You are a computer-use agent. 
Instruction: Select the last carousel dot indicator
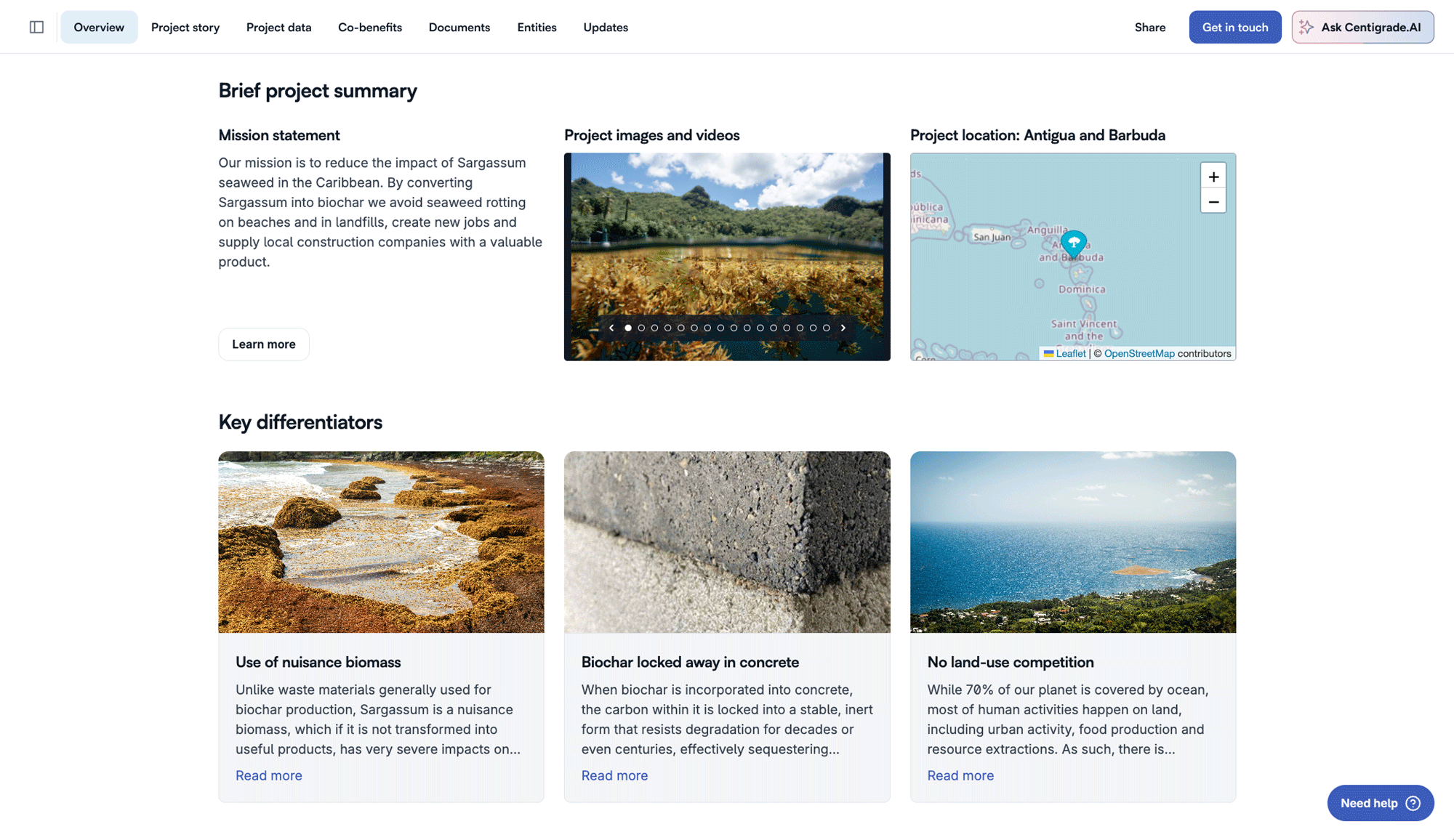coord(826,328)
